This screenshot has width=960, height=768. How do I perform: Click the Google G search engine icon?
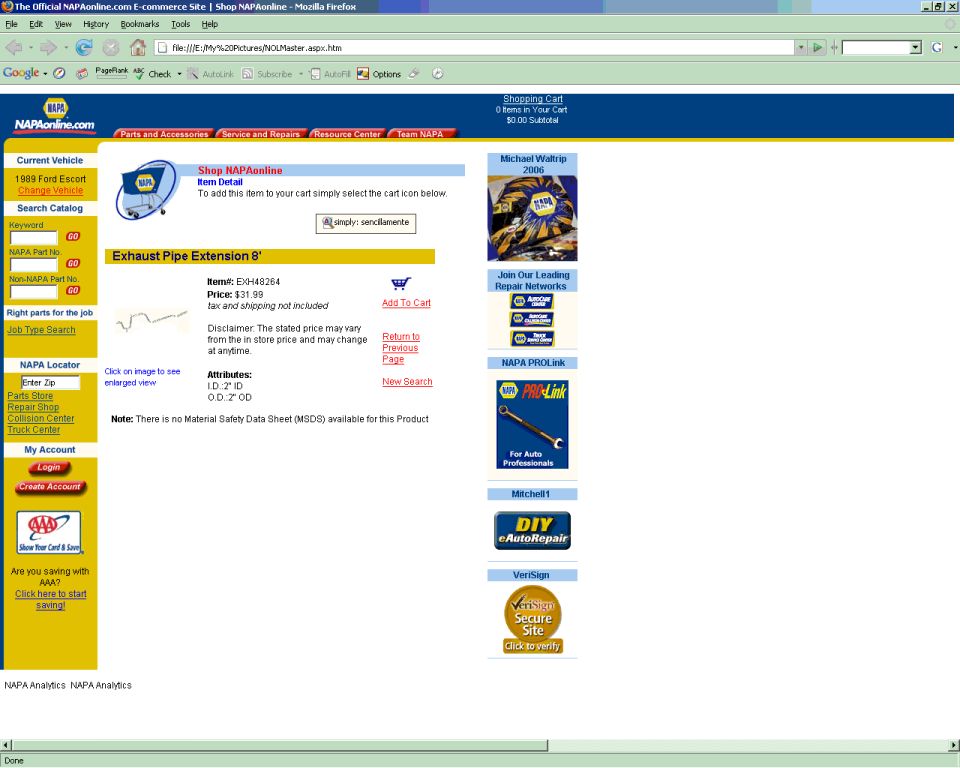pyautogui.click(x=937, y=47)
